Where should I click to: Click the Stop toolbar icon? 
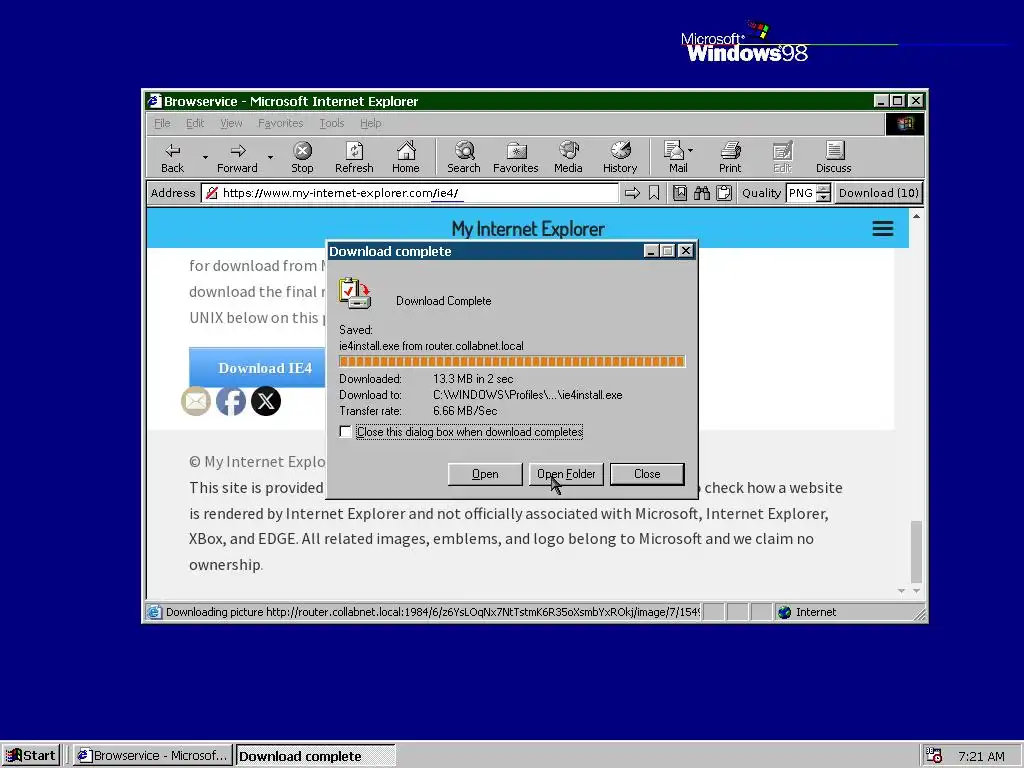coord(302,157)
